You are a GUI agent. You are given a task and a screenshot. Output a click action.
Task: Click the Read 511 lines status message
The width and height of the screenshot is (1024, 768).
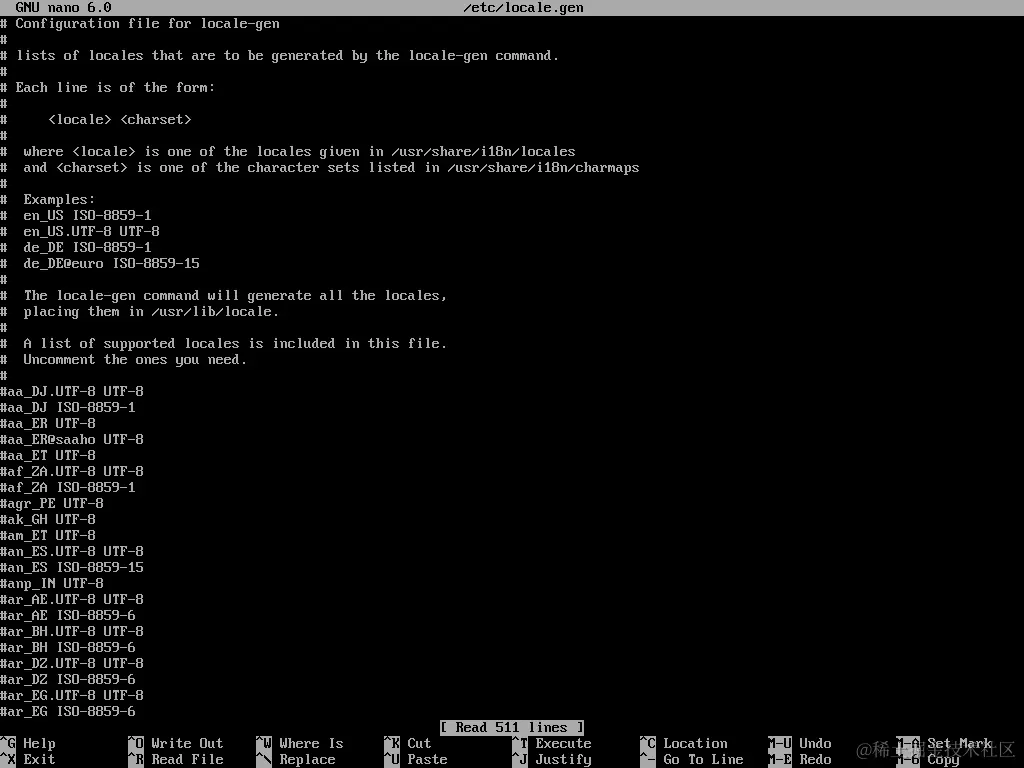tap(511, 727)
